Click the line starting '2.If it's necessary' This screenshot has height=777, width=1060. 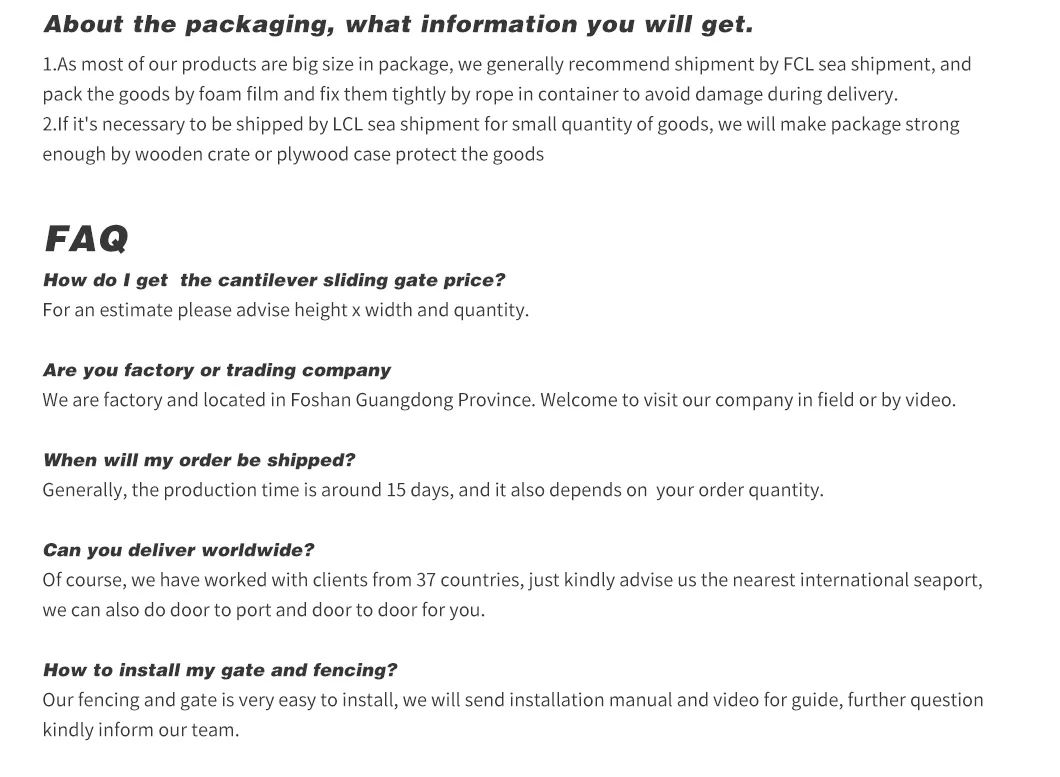click(500, 125)
